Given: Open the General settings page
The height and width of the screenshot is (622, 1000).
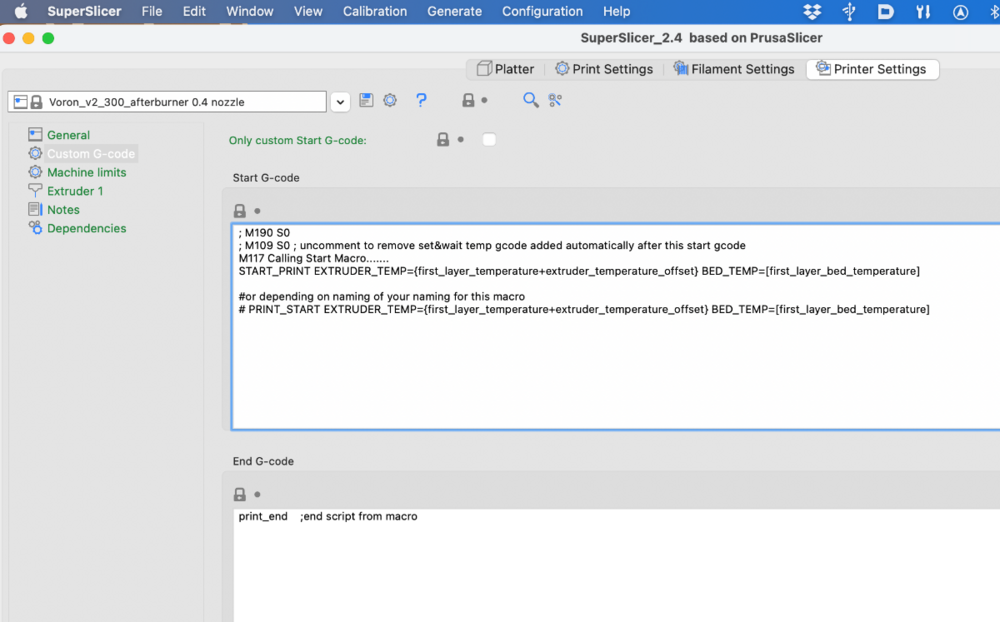Looking at the screenshot, I should tap(68, 135).
